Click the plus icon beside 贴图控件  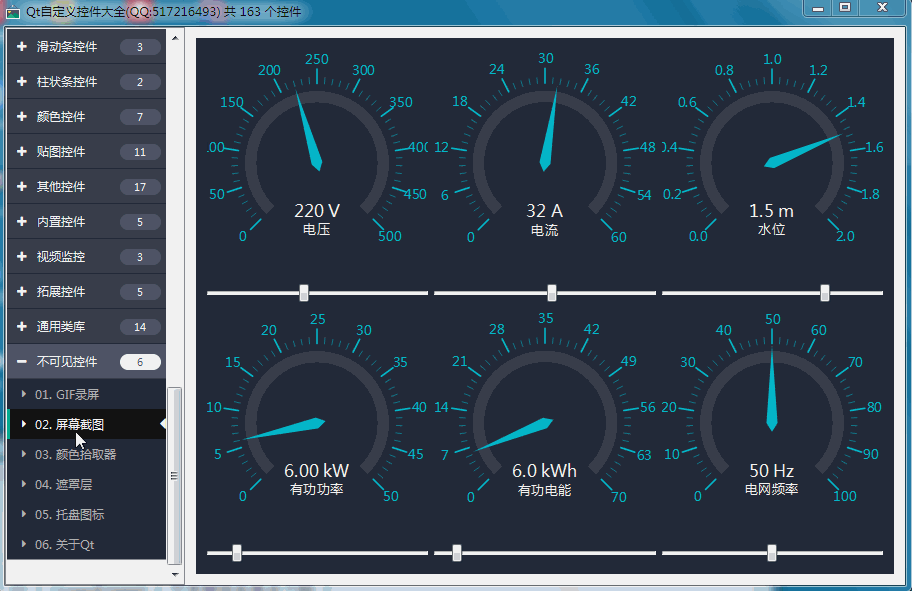point(21,152)
